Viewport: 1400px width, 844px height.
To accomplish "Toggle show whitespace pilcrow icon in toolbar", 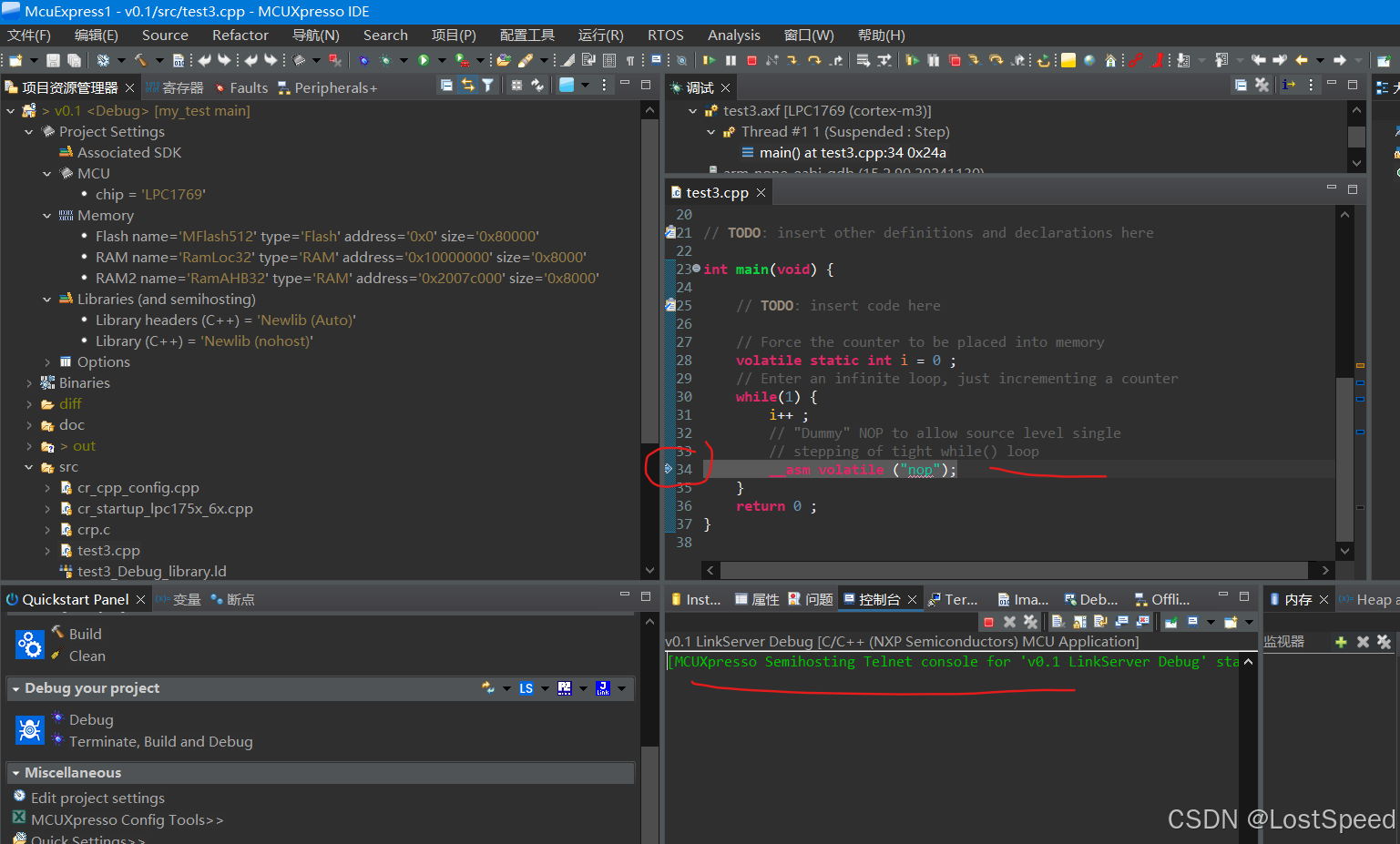I will [x=630, y=60].
